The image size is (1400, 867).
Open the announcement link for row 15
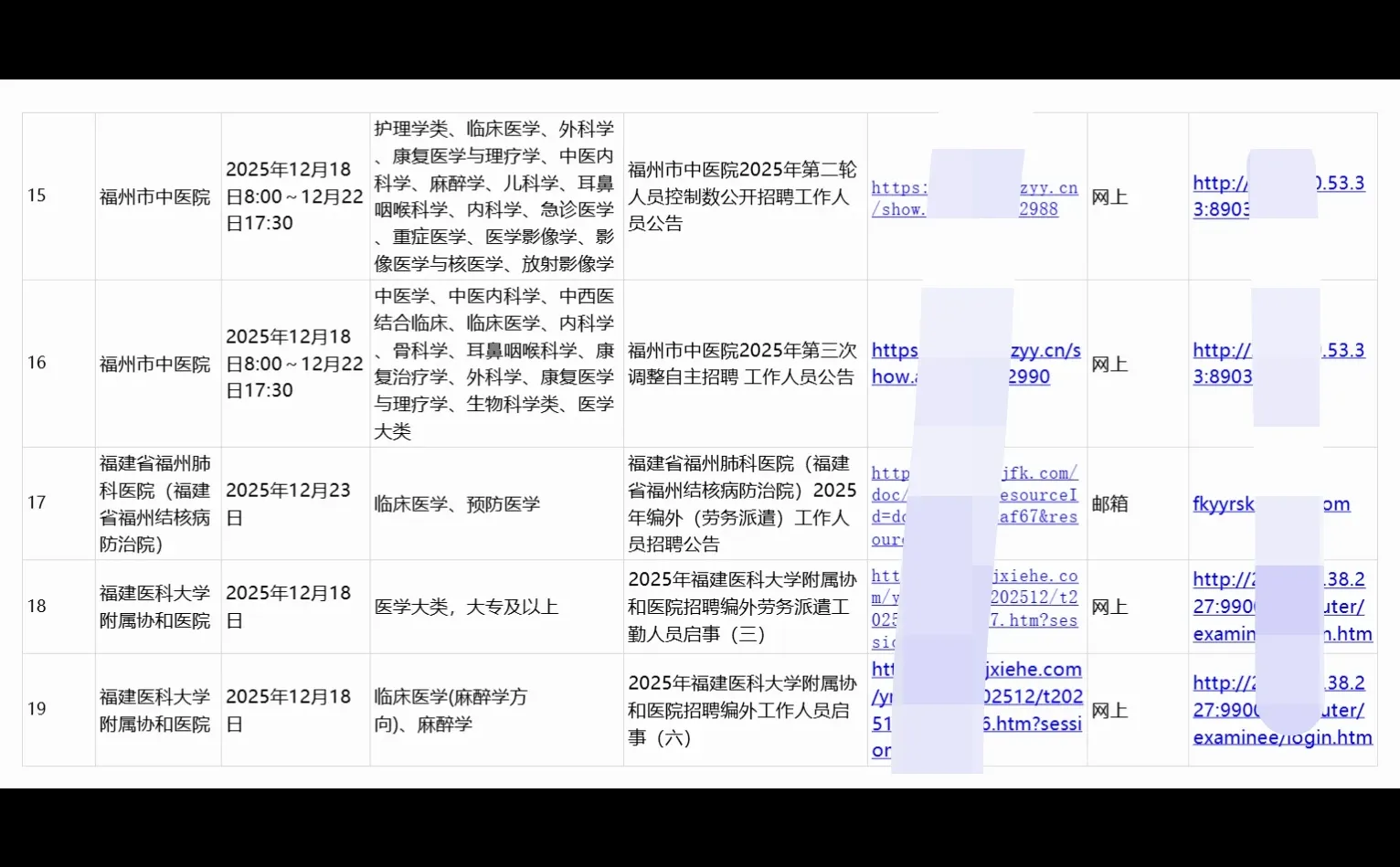974,198
